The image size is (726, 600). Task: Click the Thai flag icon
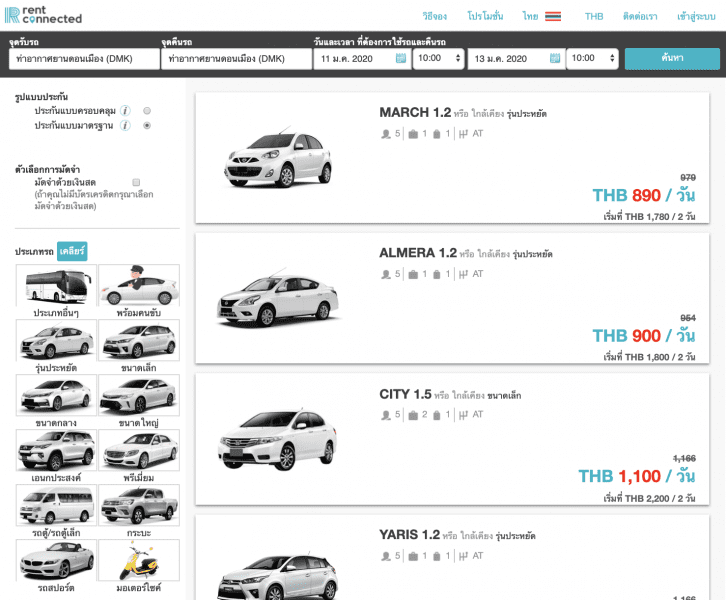(553, 17)
